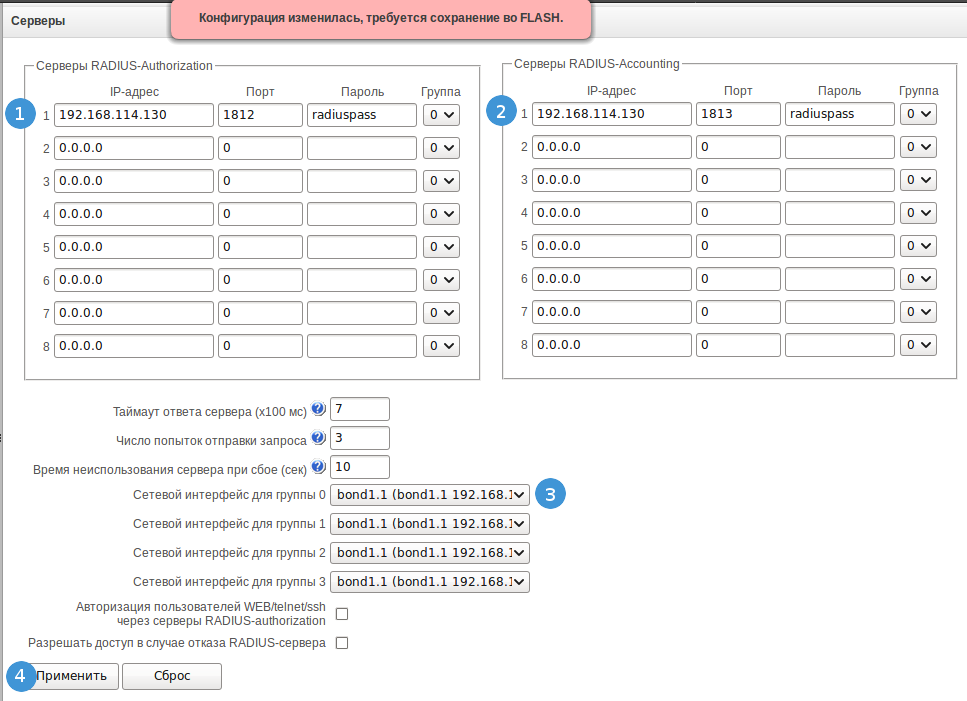This screenshot has height=701, width=967.
Task: Open group dropdown for Authorization server row 6
Action: pyautogui.click(x=441, y=280)
